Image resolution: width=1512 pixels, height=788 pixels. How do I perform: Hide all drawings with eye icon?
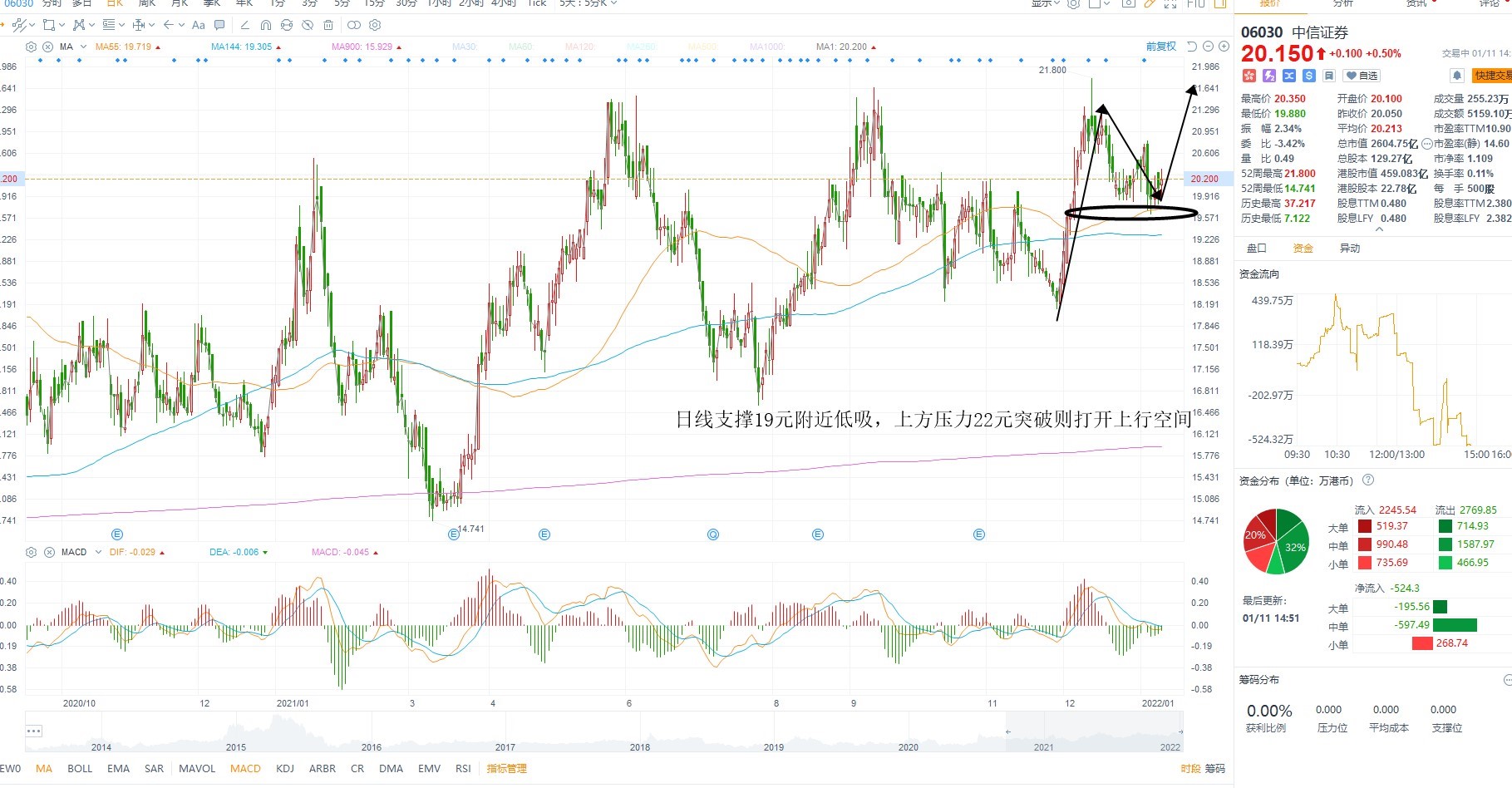(x=308, y=25)
